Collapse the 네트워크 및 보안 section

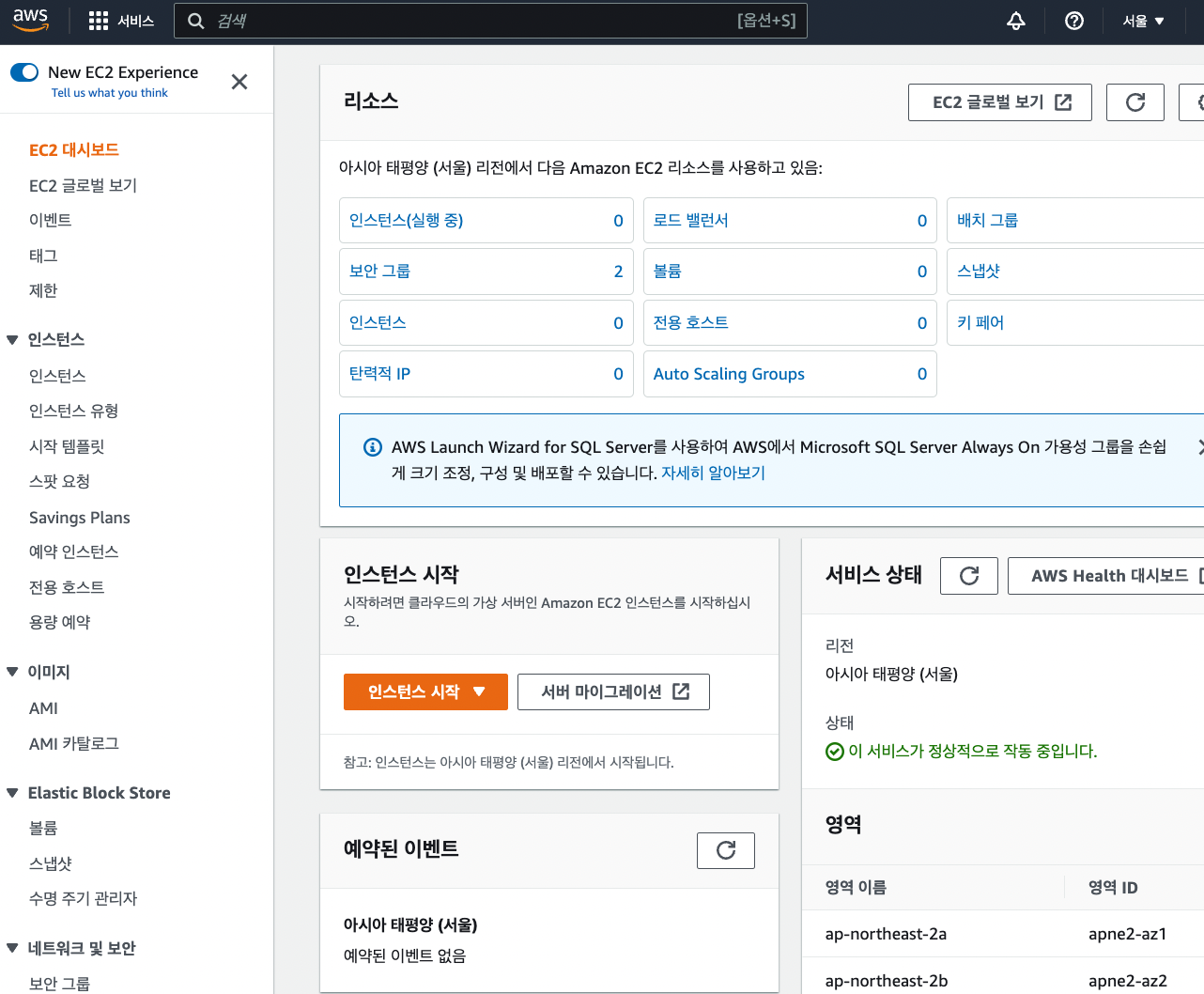coord(12,948)
